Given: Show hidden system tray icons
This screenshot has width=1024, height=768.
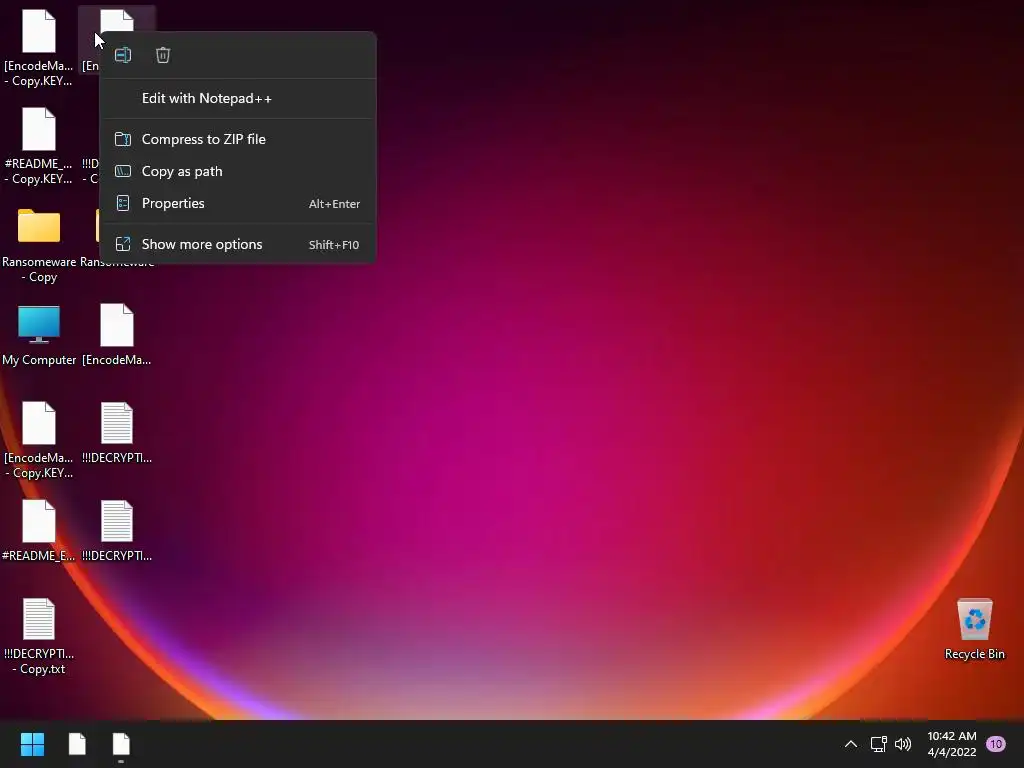Looking at the screenshot, I should click(x=850, y=744).
